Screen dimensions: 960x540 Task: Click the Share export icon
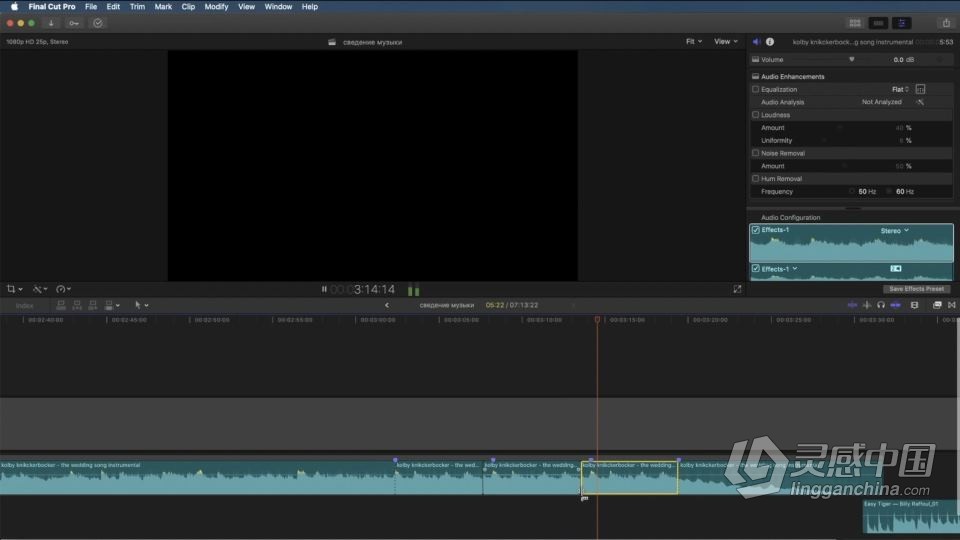tap(947, 23)
